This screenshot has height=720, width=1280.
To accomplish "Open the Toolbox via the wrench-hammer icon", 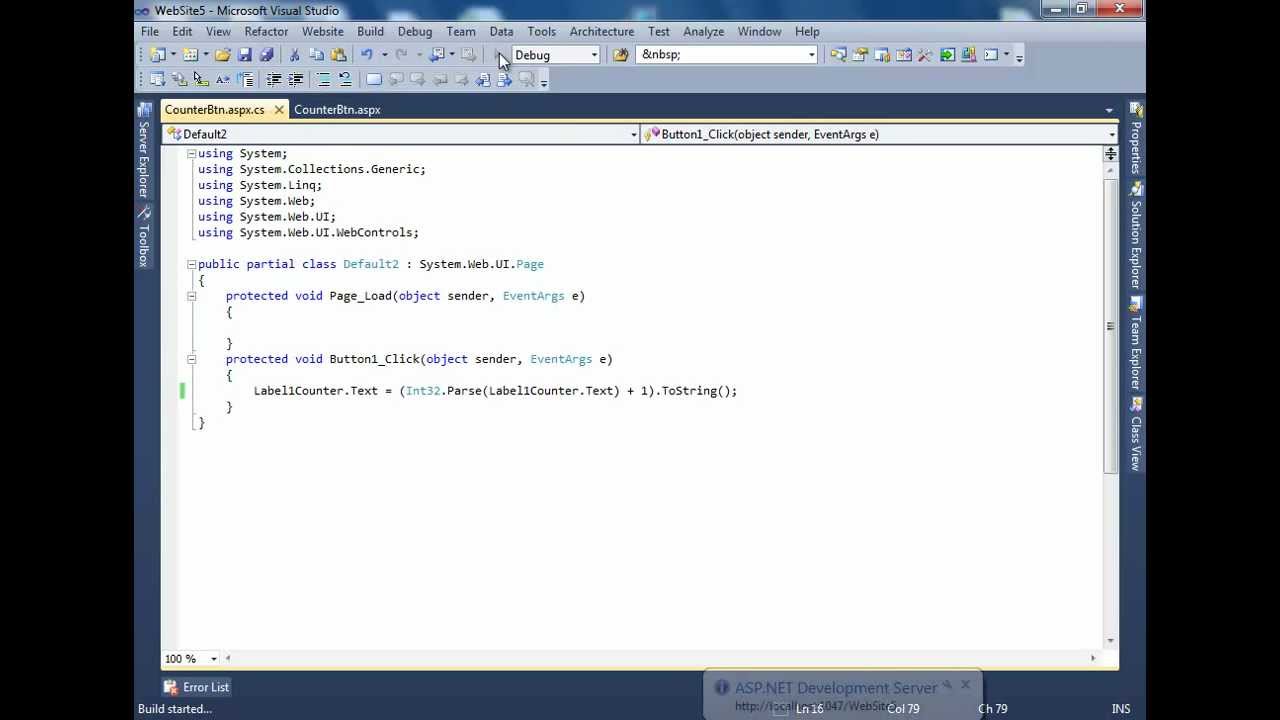I will click(x=925, y=55).
